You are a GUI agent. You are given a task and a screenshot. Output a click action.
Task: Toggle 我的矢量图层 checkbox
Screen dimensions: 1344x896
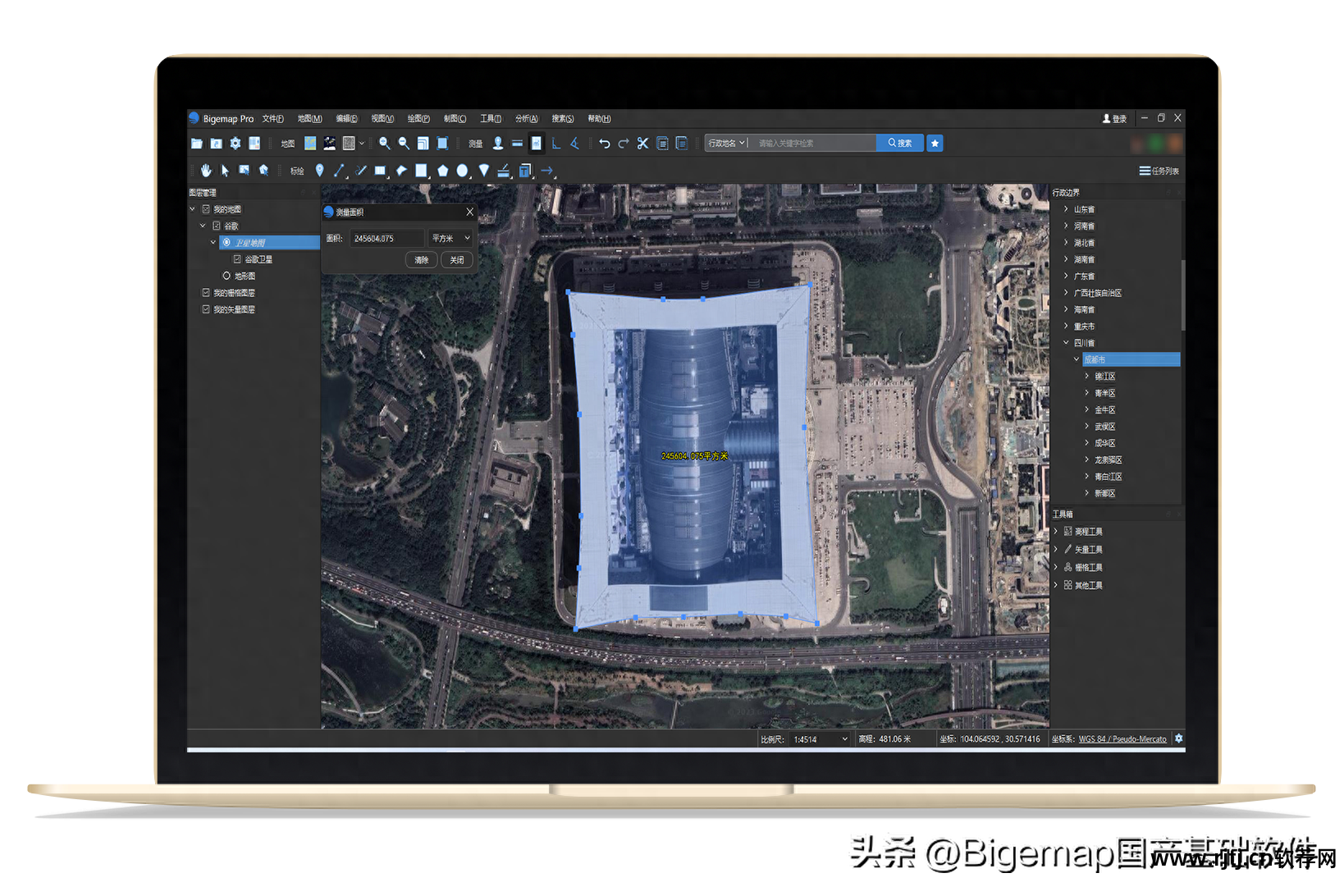point(206,309)
